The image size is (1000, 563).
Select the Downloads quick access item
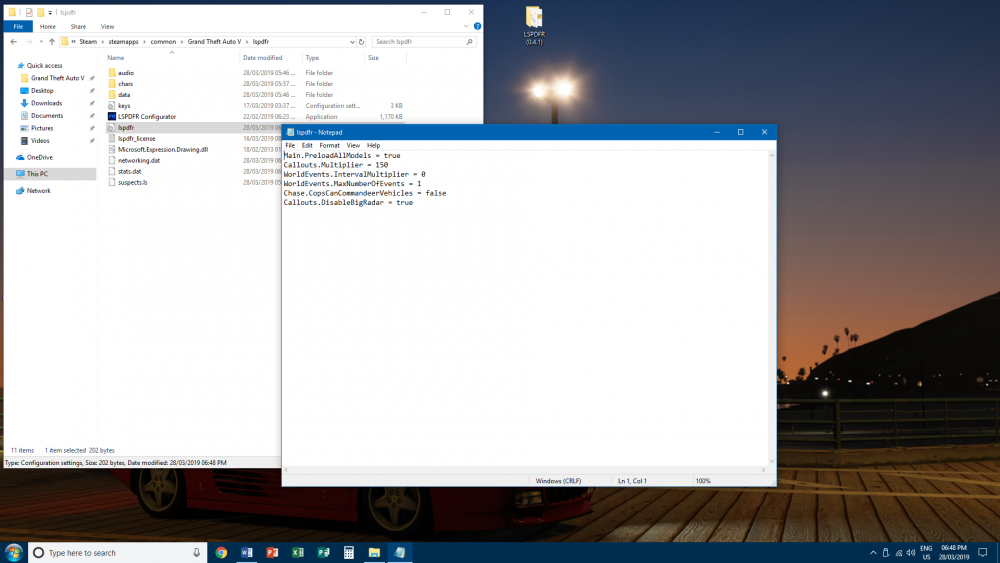coord(46,103)
